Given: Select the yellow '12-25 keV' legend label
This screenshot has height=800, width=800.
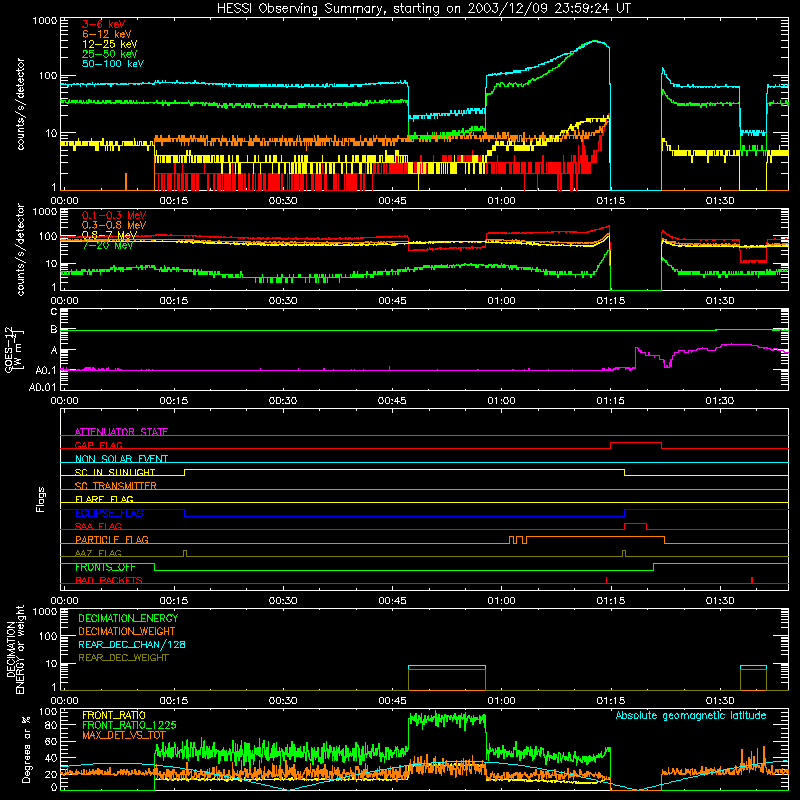Looking at the screenshot, I should [110, 44].
